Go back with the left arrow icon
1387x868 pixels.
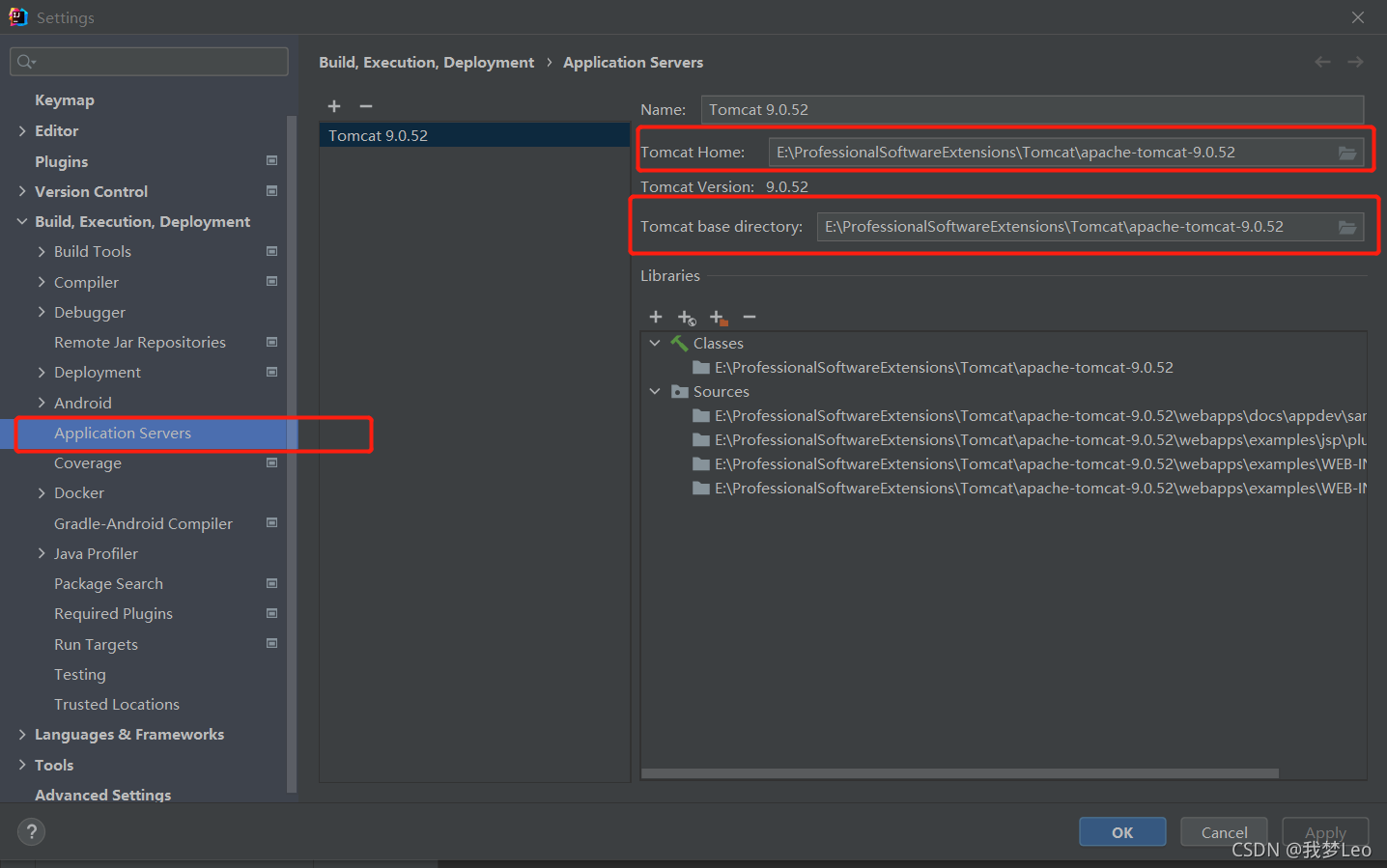pyautogui.click(x=1322, y=62)
